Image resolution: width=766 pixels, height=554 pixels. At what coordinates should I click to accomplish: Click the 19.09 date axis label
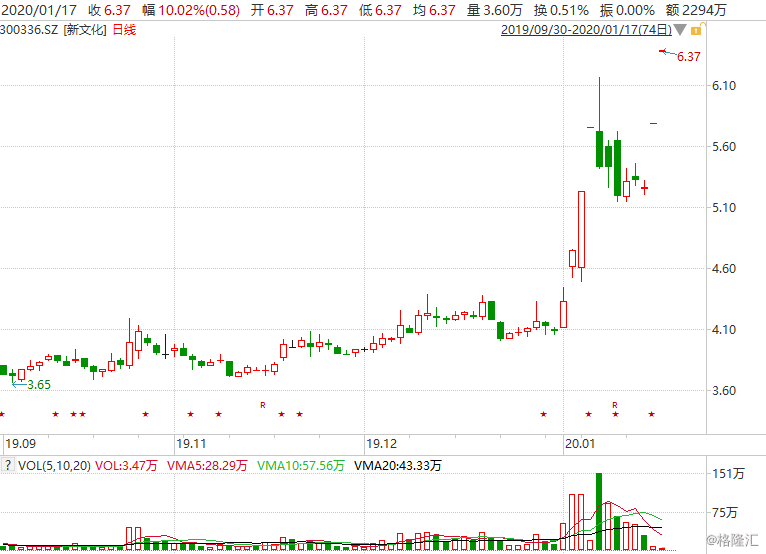[21, 444]
